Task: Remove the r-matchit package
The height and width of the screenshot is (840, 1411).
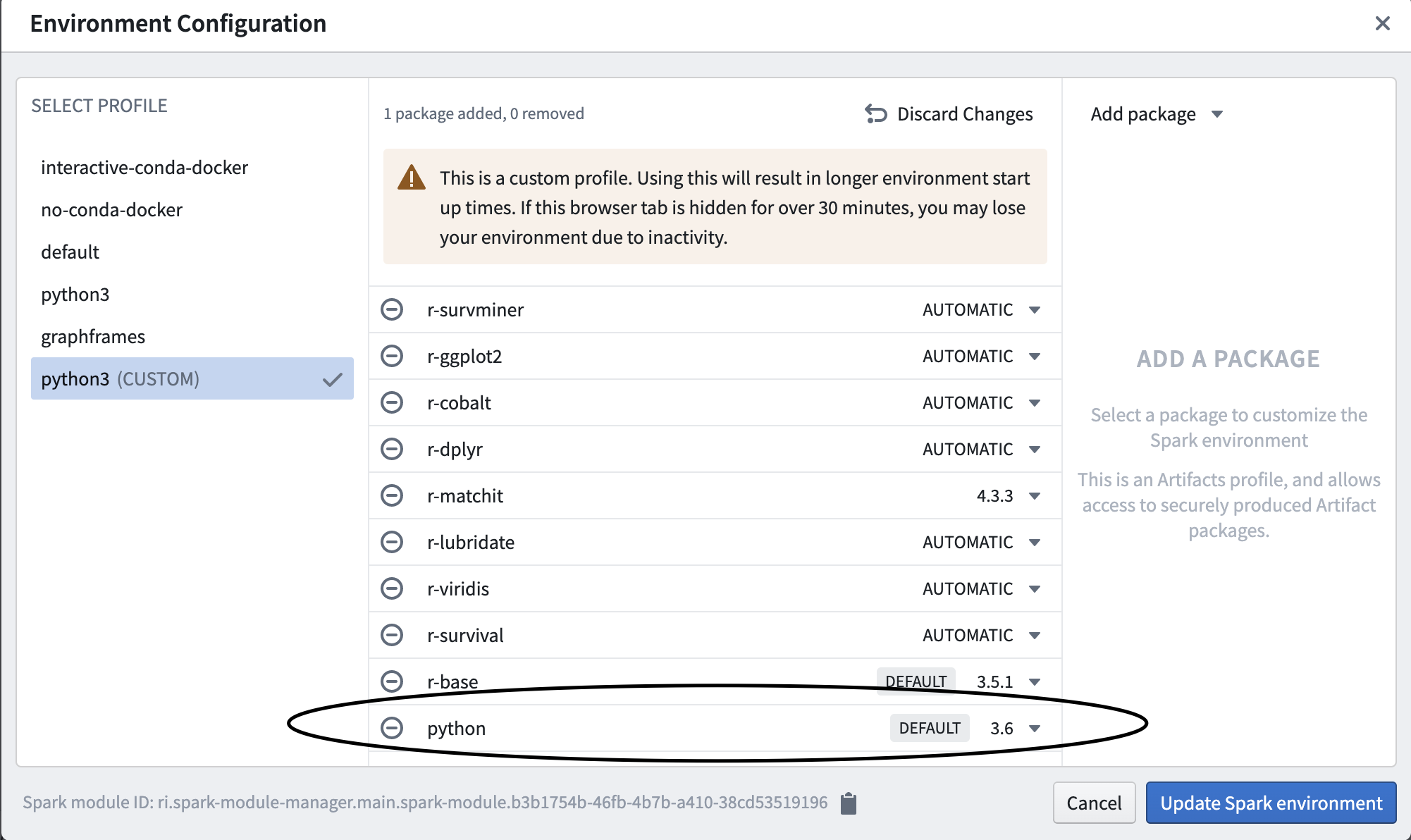Action: click(x=392, y=495)
